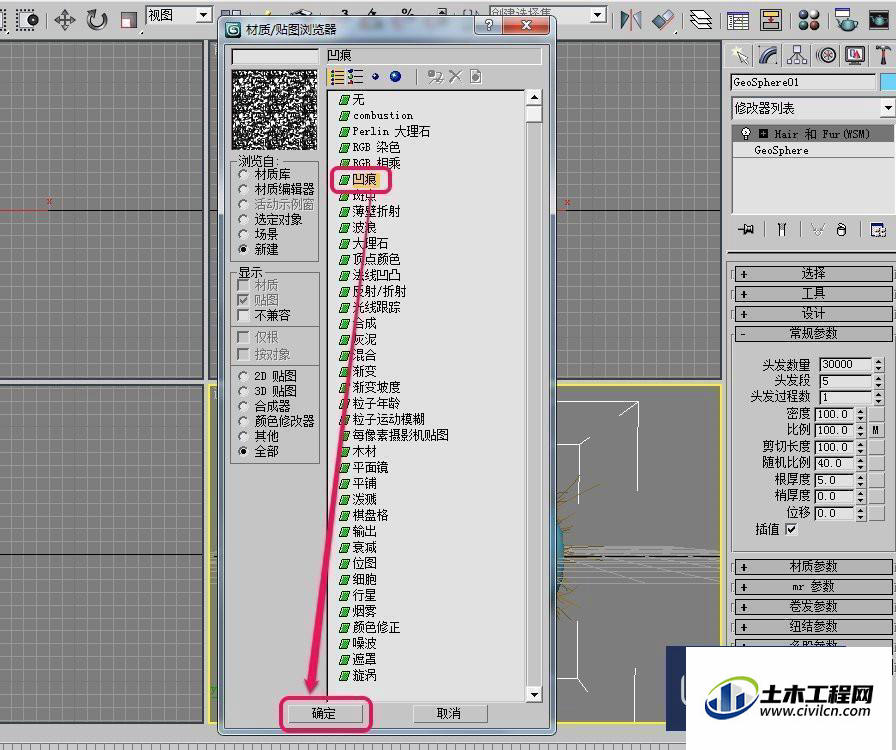Click the map button beside 密度
This screenshot has height=750, width=896.
[x=876, y=414]
